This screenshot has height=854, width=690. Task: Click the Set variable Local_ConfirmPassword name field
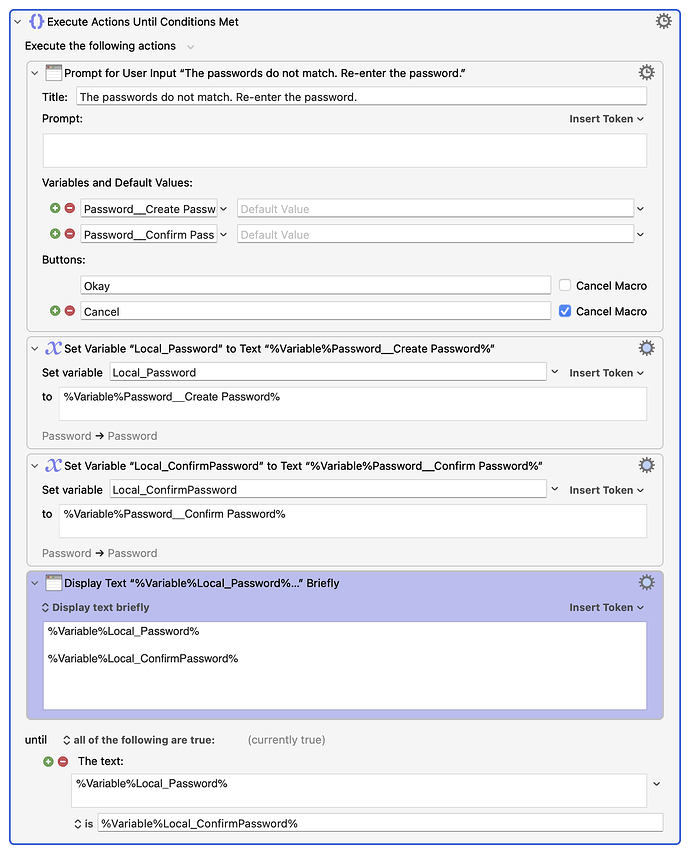[328, 489]
